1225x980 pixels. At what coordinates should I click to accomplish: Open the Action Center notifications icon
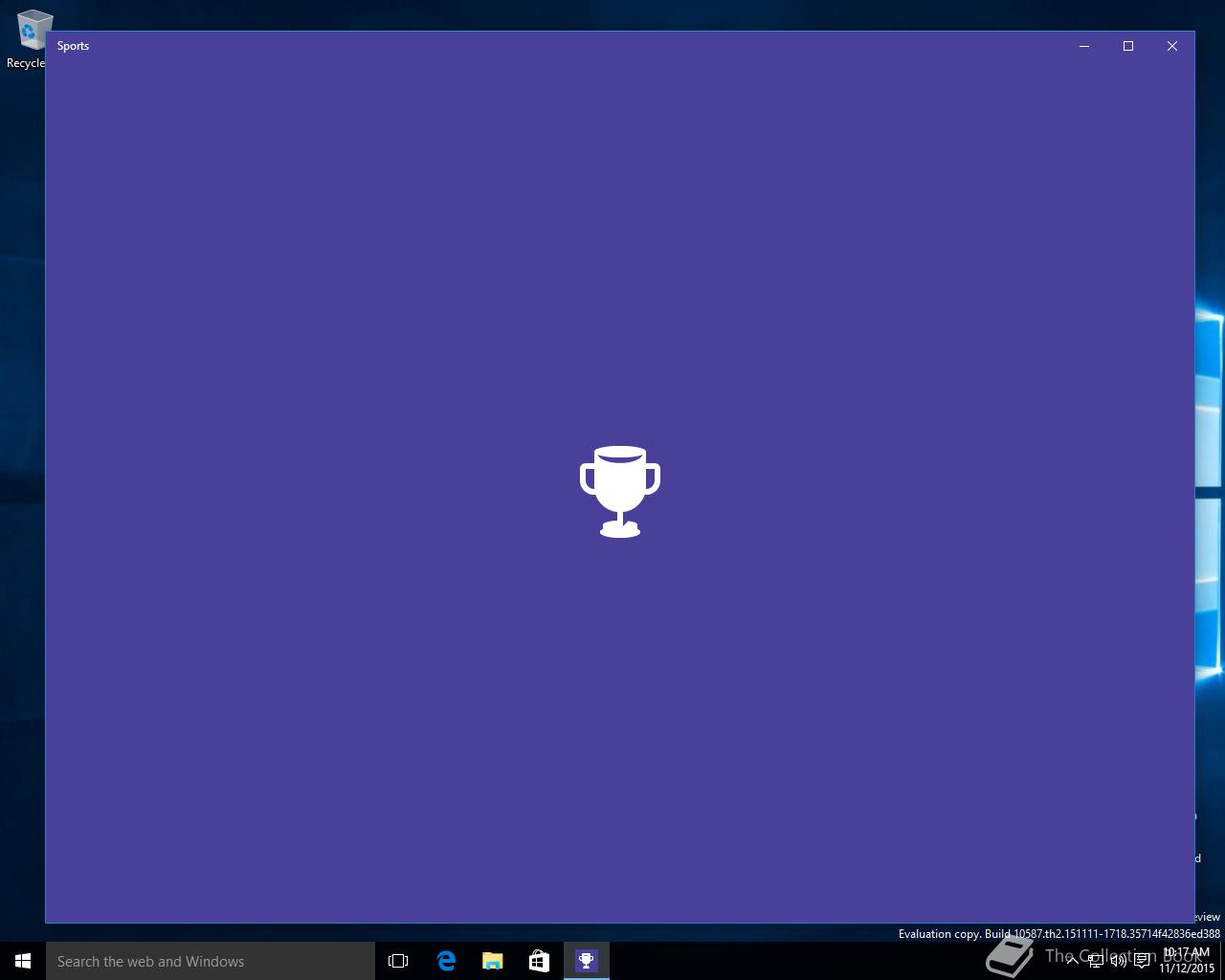1142,961
